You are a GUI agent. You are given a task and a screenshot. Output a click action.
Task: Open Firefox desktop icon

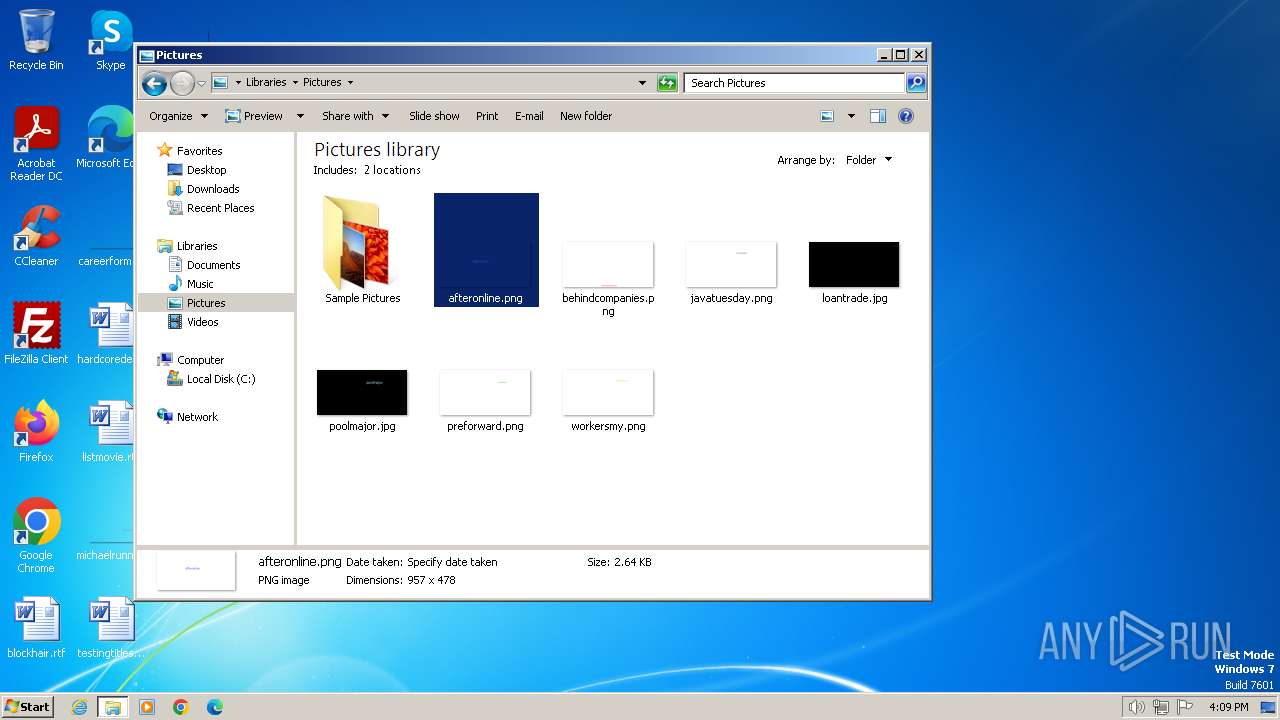coord(36,432)
